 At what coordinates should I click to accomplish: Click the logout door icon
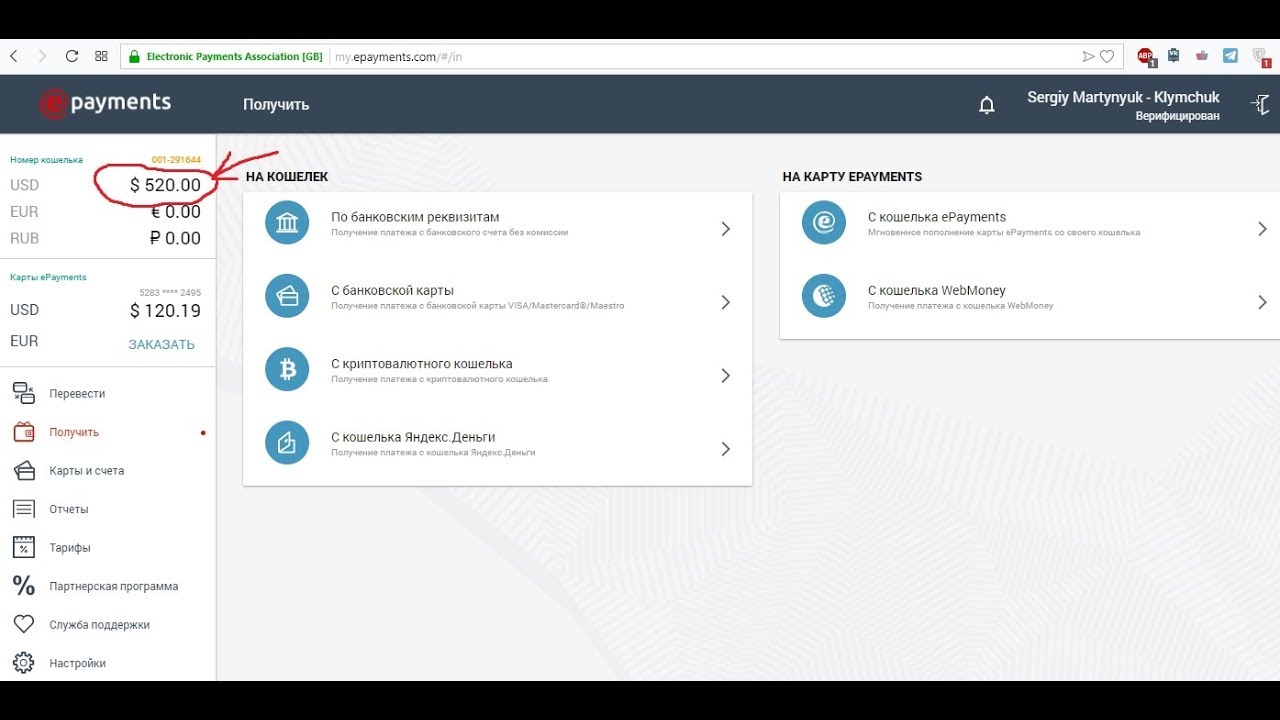[1261, 104]
